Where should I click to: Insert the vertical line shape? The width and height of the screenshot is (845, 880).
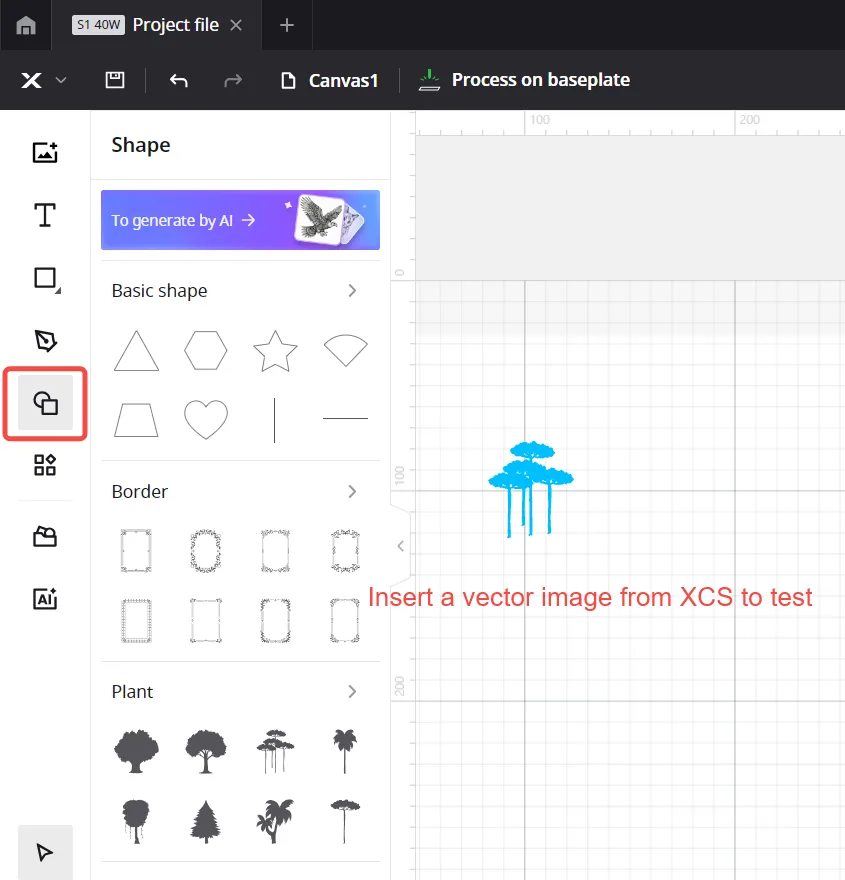pyautogui.click(x=274, y=420)
